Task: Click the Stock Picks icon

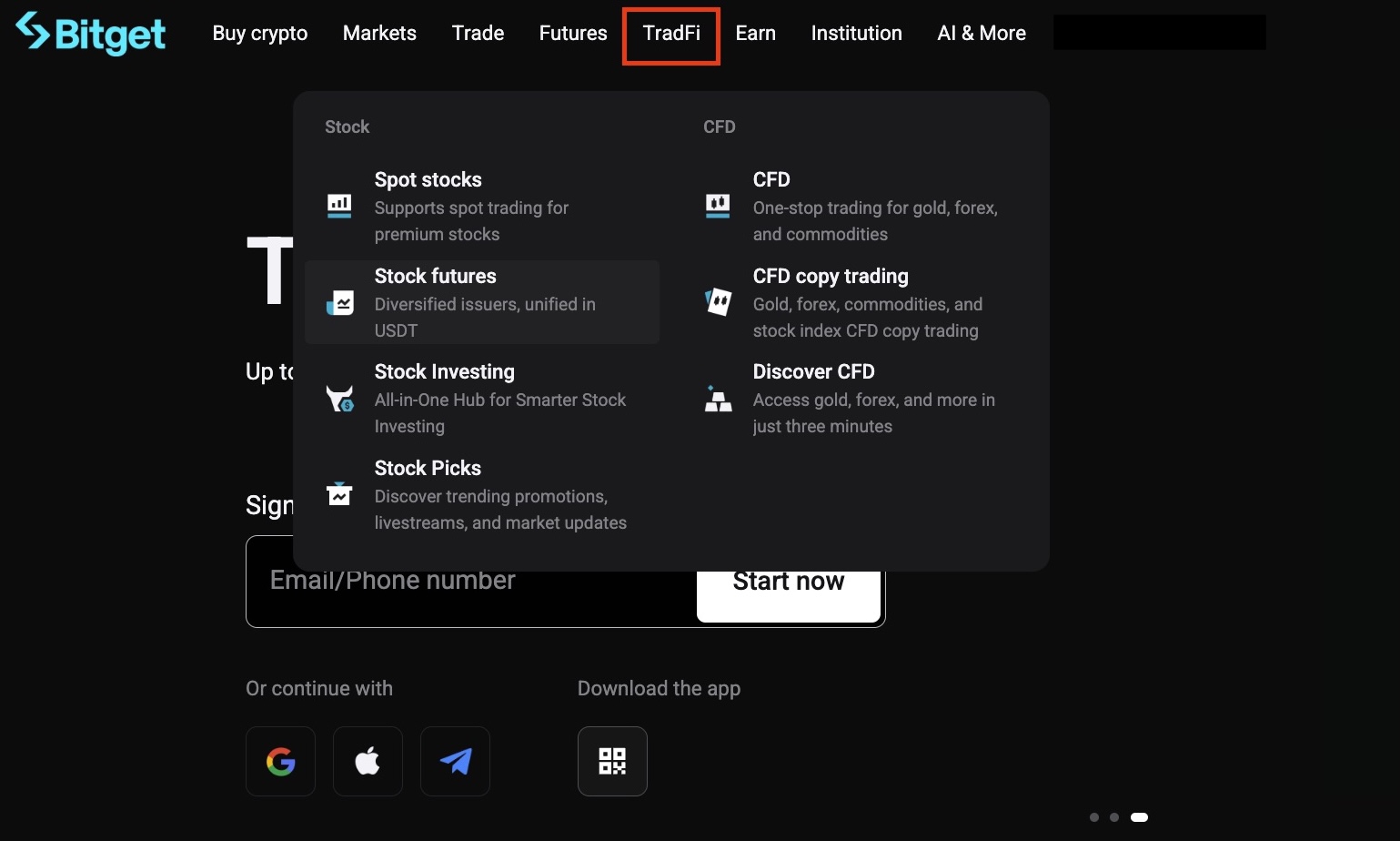Action: 339,494
